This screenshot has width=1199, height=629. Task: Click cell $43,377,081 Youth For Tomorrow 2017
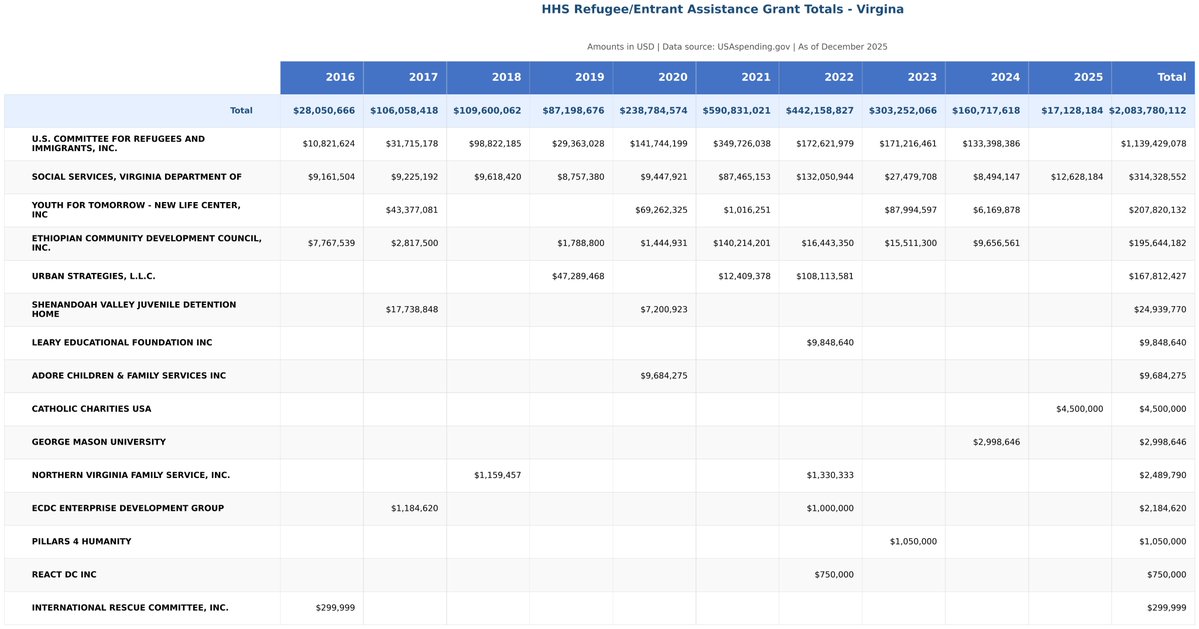(411, 210)
